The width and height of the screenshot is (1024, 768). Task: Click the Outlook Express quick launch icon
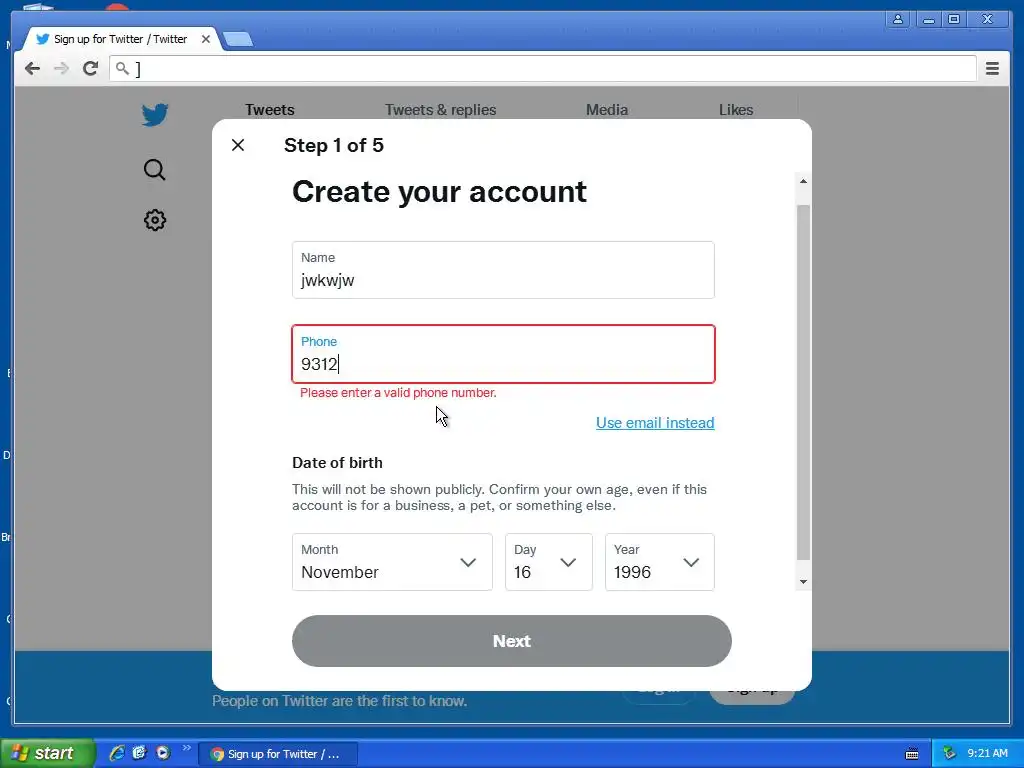tap(140, 753)
